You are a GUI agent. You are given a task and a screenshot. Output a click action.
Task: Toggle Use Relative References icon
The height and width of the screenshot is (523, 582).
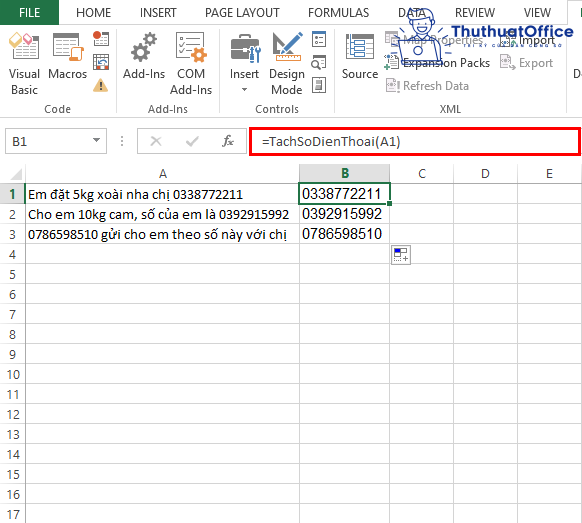tap(101, 62)
